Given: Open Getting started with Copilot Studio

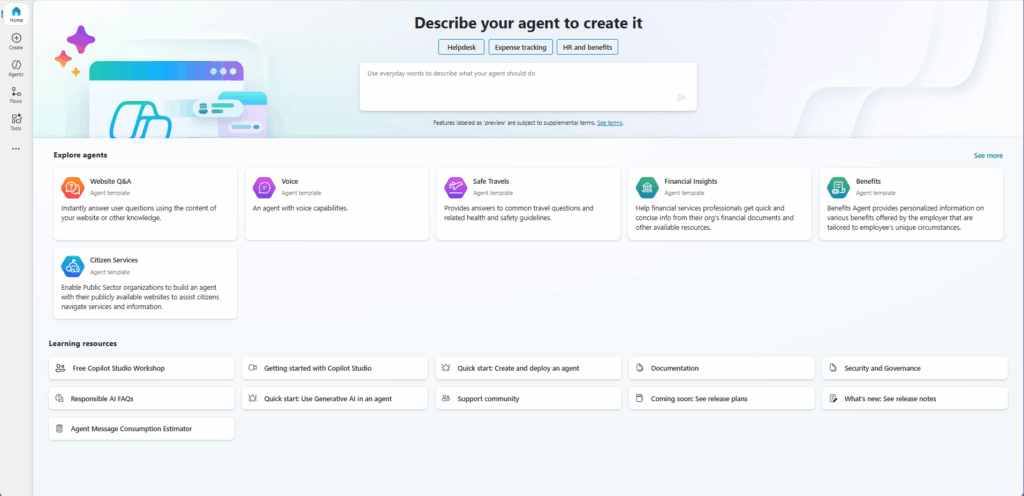Looking at the screenshot, I should click(x=317, y=368).
